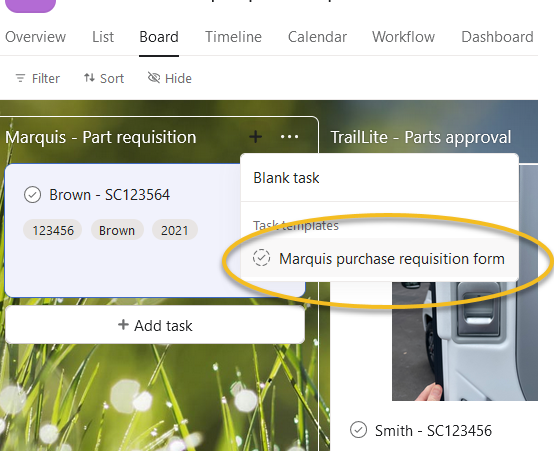Open the Sort options
The height and width of the screenshot is (451, 554).
104,78
